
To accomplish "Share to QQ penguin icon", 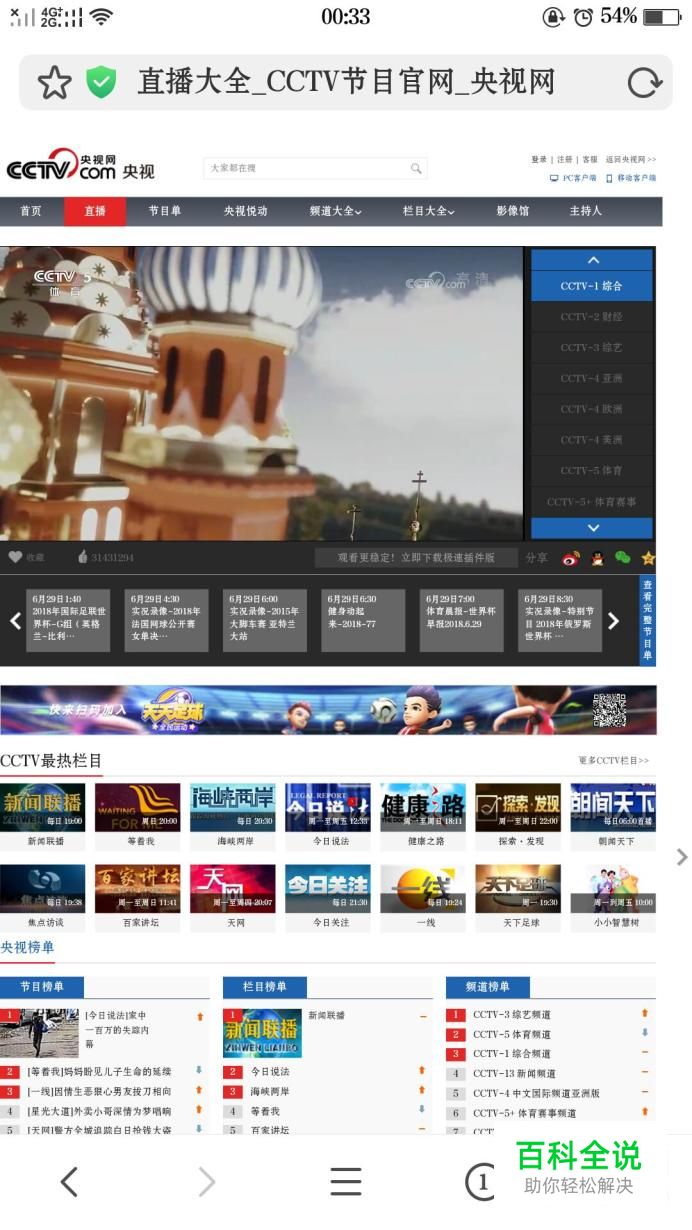I will coord(597,558).
